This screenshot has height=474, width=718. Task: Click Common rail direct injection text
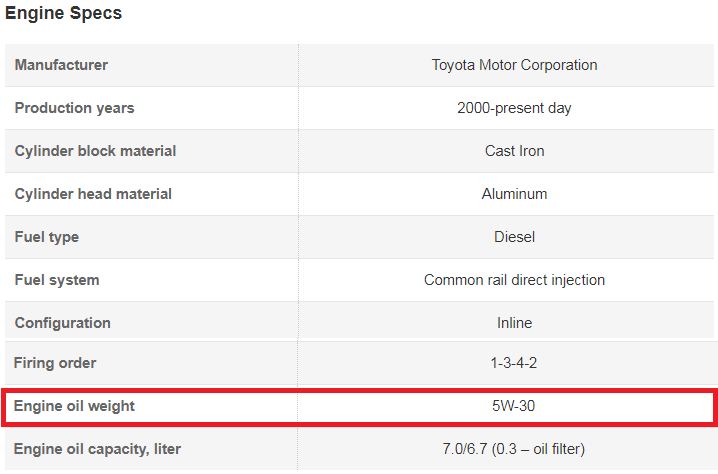514,280
